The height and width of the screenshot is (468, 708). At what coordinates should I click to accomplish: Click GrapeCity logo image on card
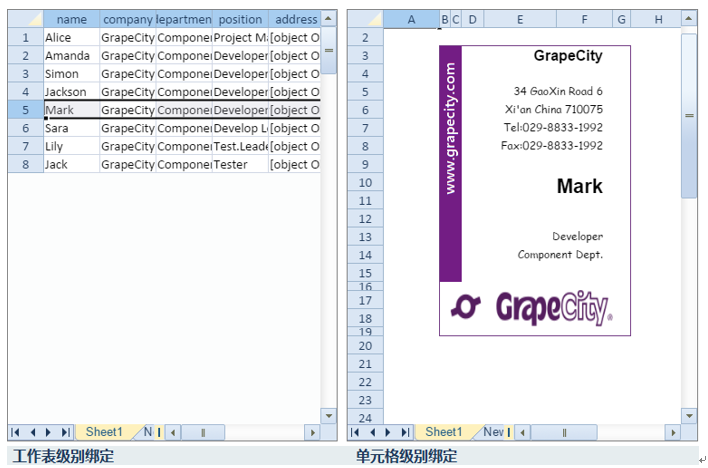pos(532,308)
